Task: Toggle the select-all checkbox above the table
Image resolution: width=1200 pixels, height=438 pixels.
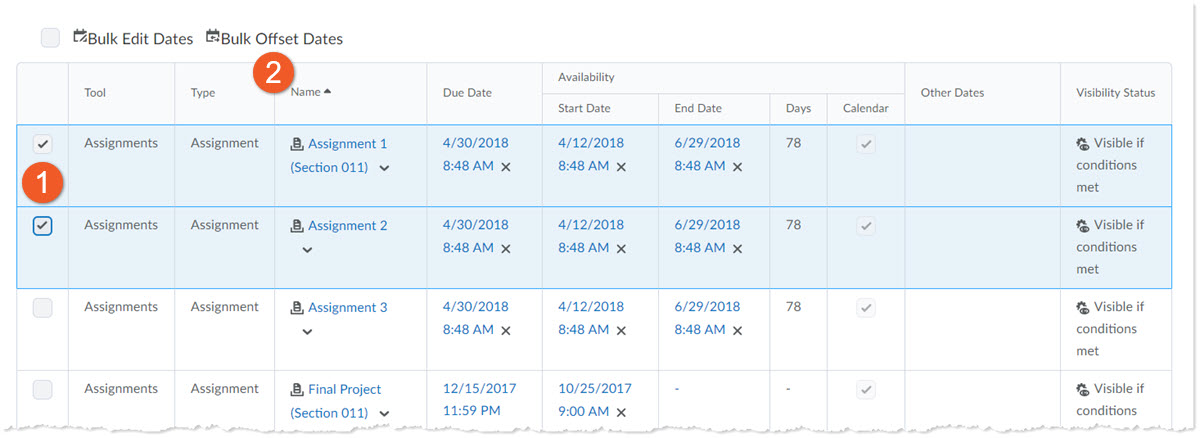Action: click(50, 38)
